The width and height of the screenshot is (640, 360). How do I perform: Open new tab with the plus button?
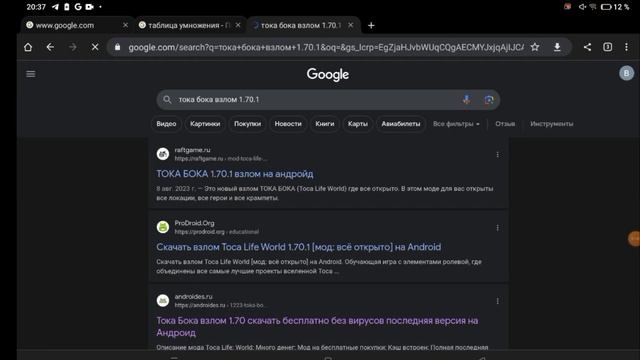[x=371, y=25]
